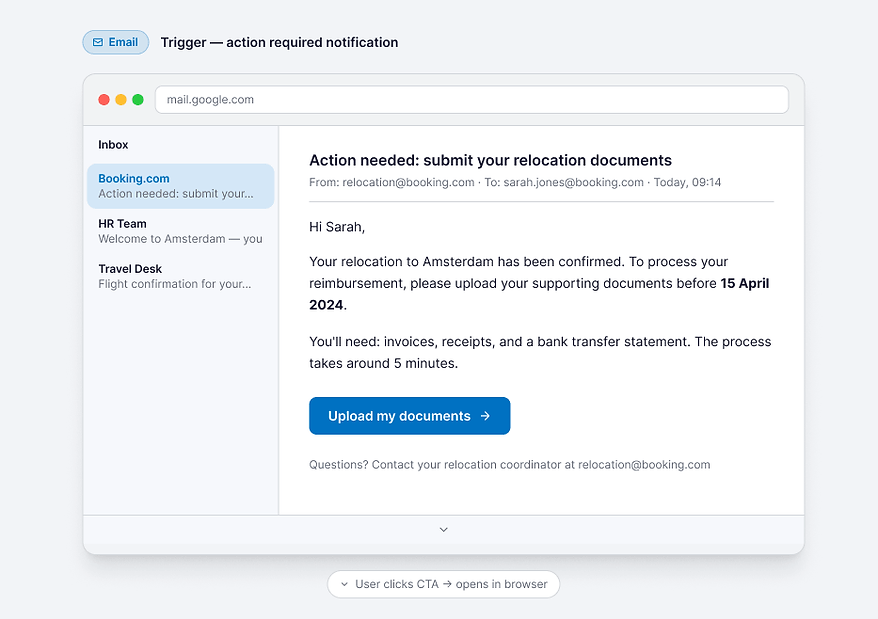Image resolution: width=878 pixels, height=619 pixels.
Task: Click the red close window dot
Action: click(x=104, y=100)
